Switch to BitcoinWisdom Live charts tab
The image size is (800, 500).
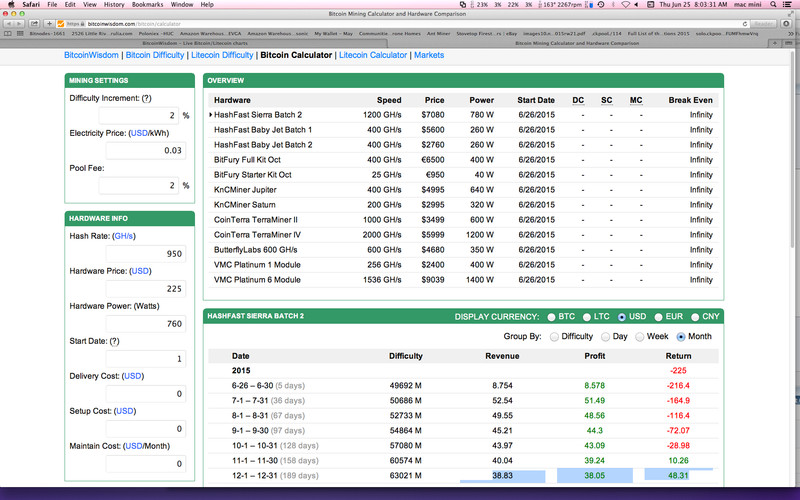point(195,43)
